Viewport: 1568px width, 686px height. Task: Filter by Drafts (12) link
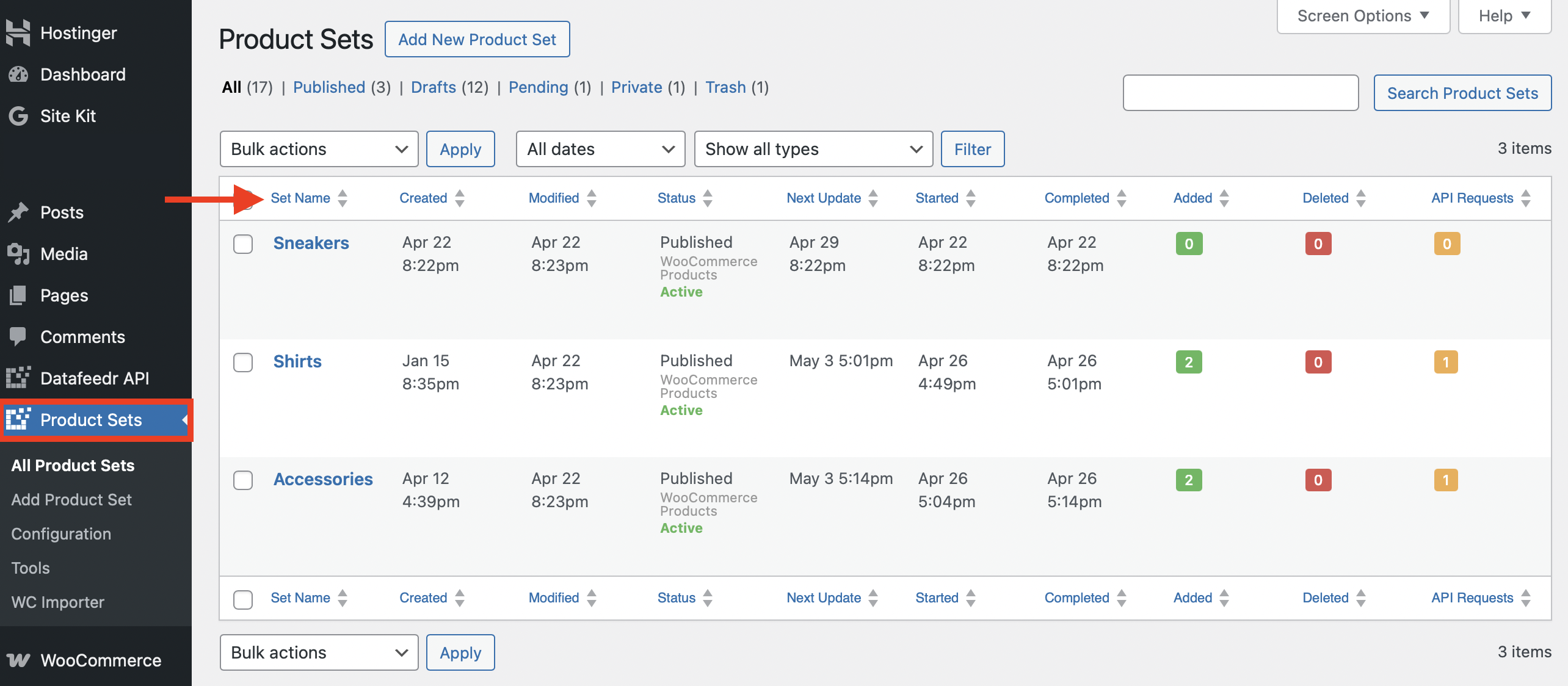pos(449,87)
